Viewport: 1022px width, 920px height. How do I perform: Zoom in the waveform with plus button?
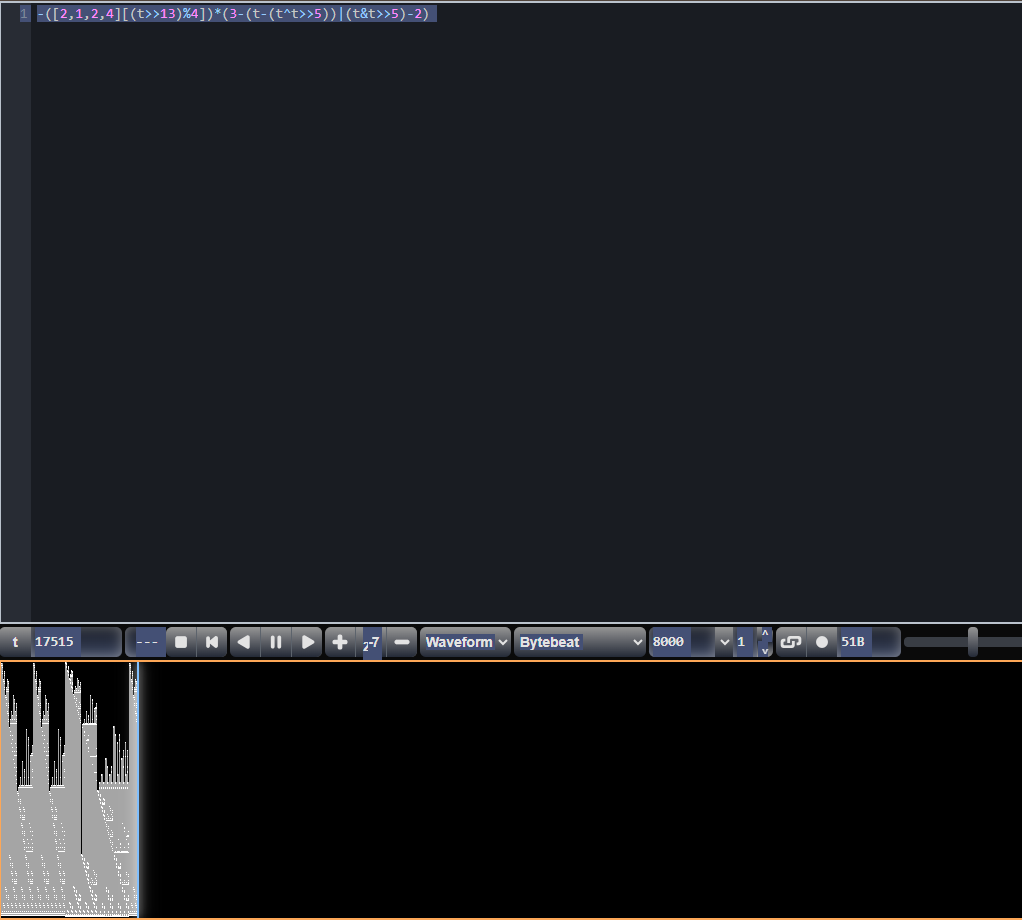[340, 642]
